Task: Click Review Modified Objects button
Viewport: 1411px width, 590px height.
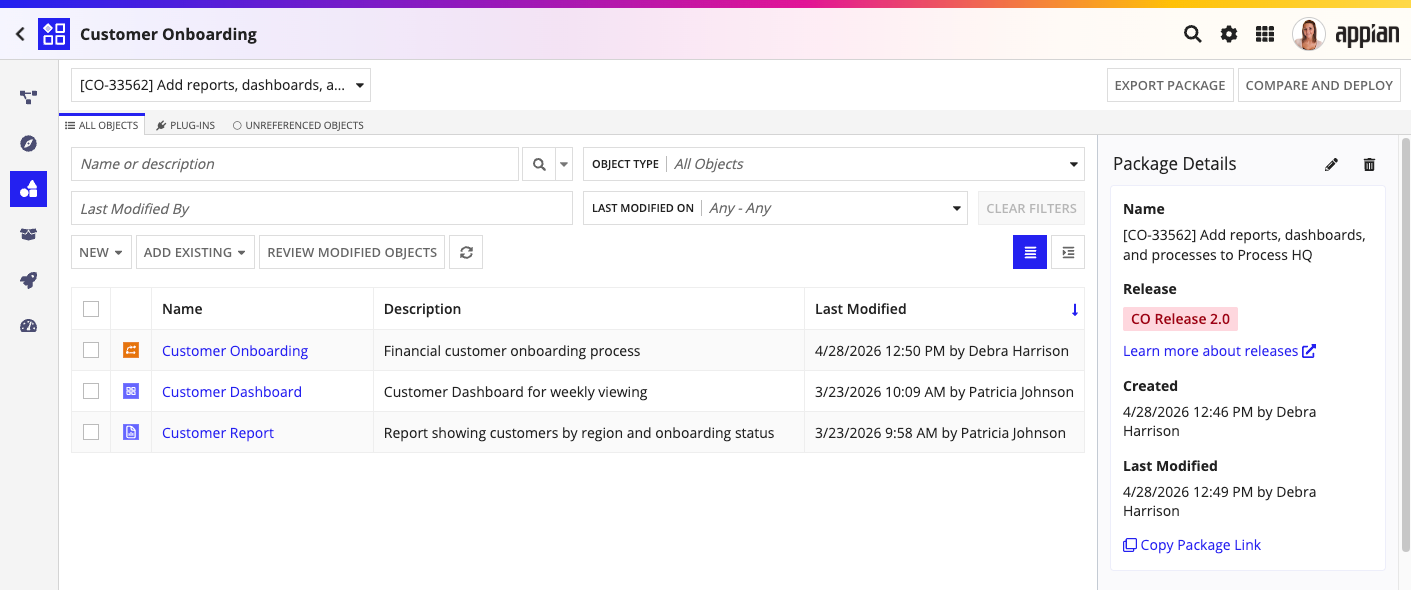Action: pyautogui.click(x=352, y=252)
